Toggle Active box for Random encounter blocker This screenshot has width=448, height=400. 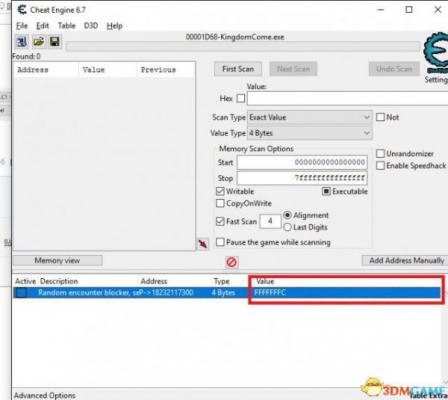(22, 293)
